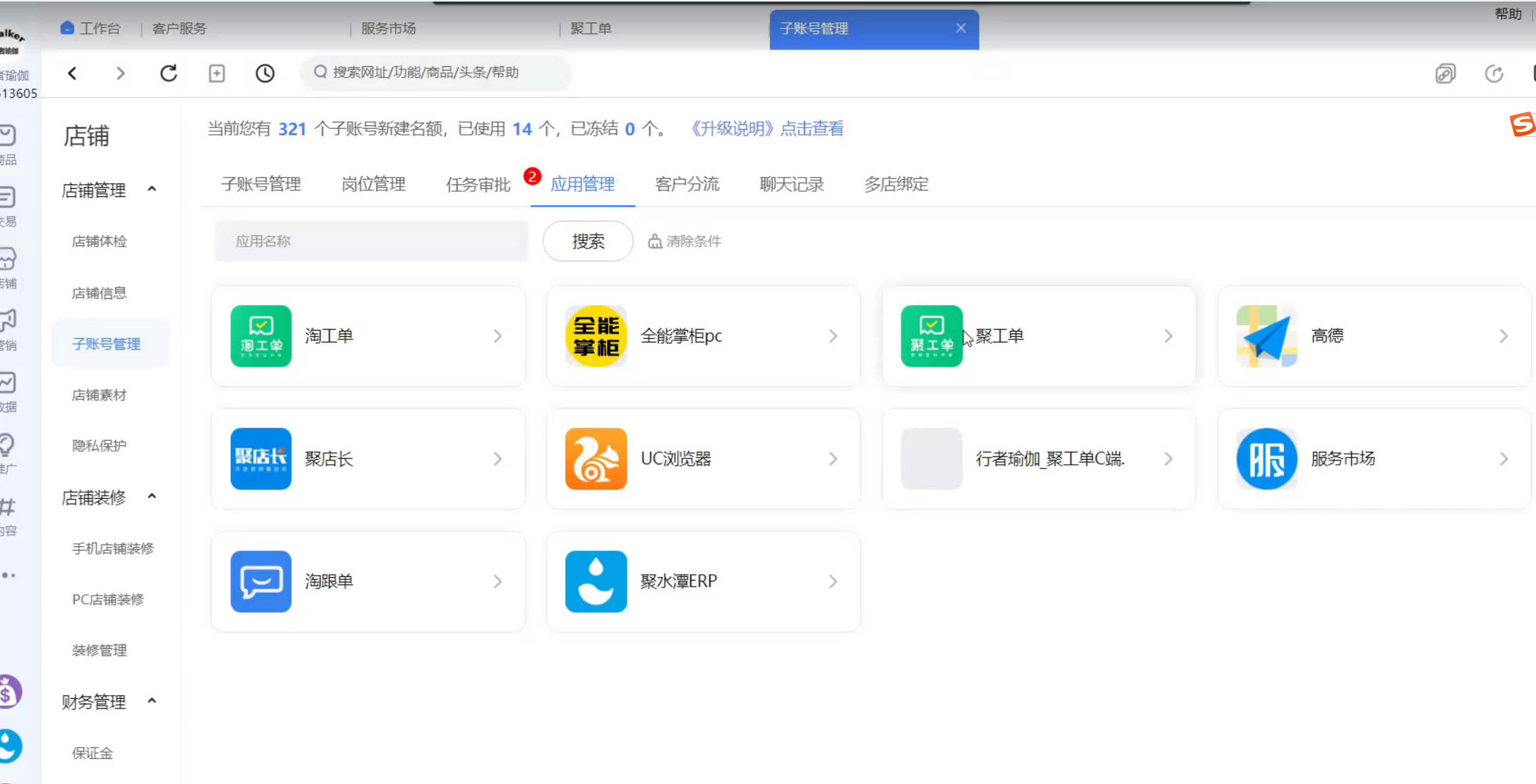Click the 聚店长 blue app icon
Image resolution: width=1536 pixels, height=784 pixels.
point(261,459)
